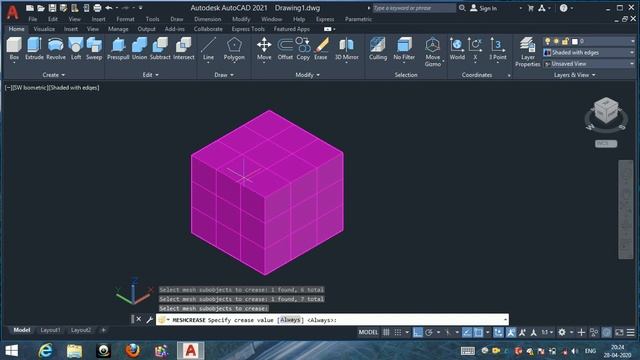
Task: Toggle 2D object snap in status bar
Action: [478, 332]
